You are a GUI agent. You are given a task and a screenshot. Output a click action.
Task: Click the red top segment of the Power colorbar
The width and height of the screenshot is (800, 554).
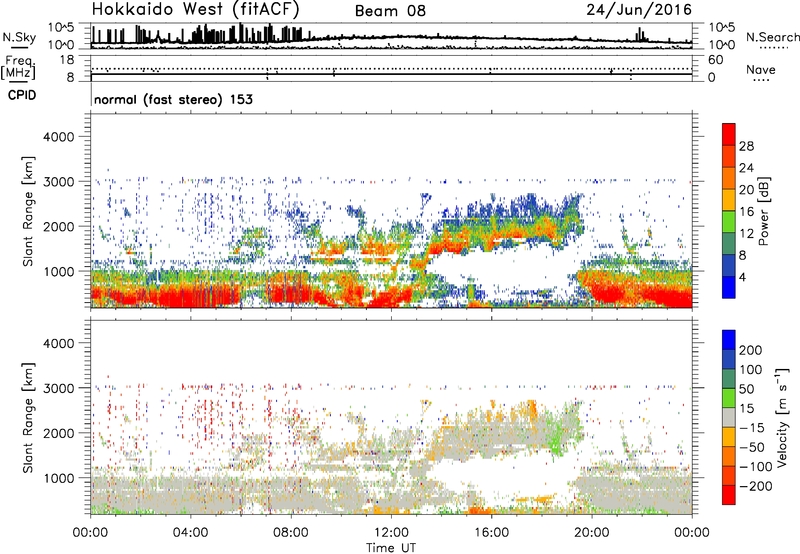729,135
